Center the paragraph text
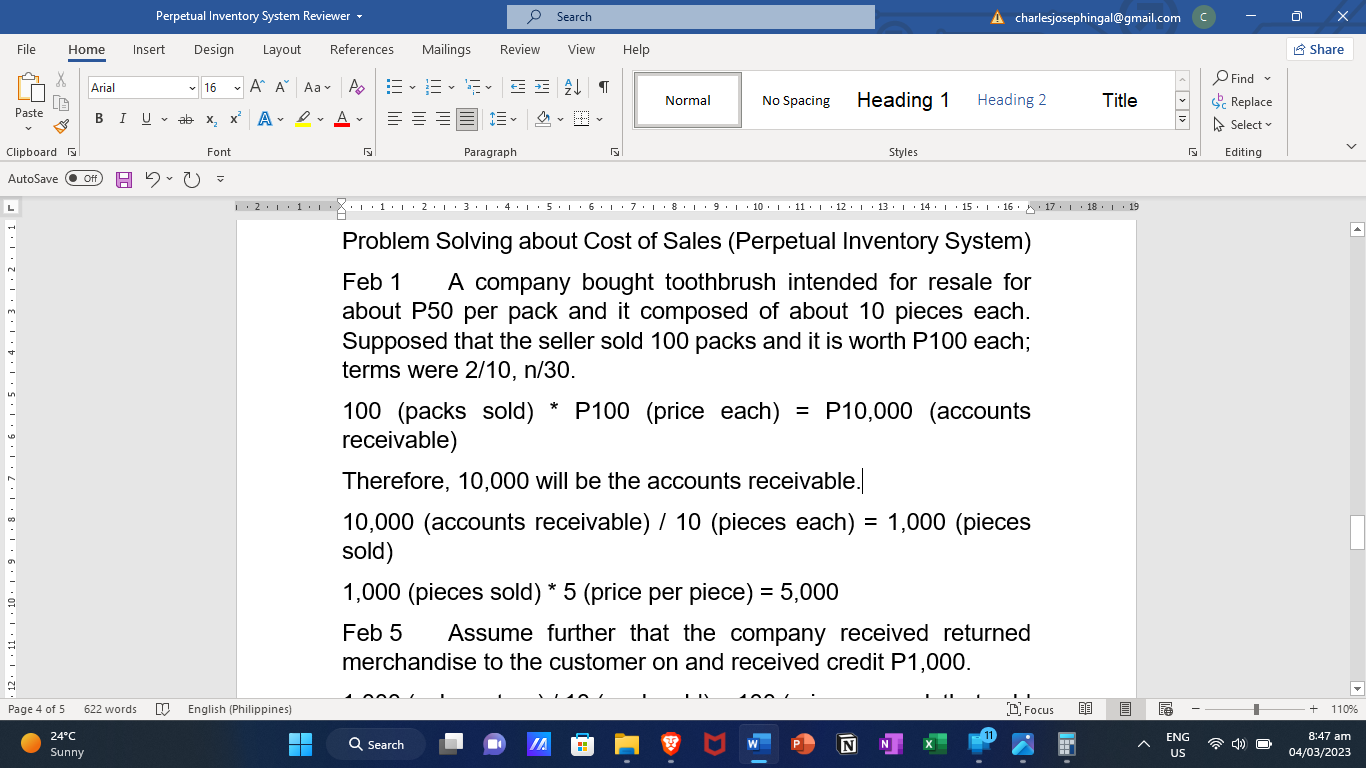 pos(419,119)
